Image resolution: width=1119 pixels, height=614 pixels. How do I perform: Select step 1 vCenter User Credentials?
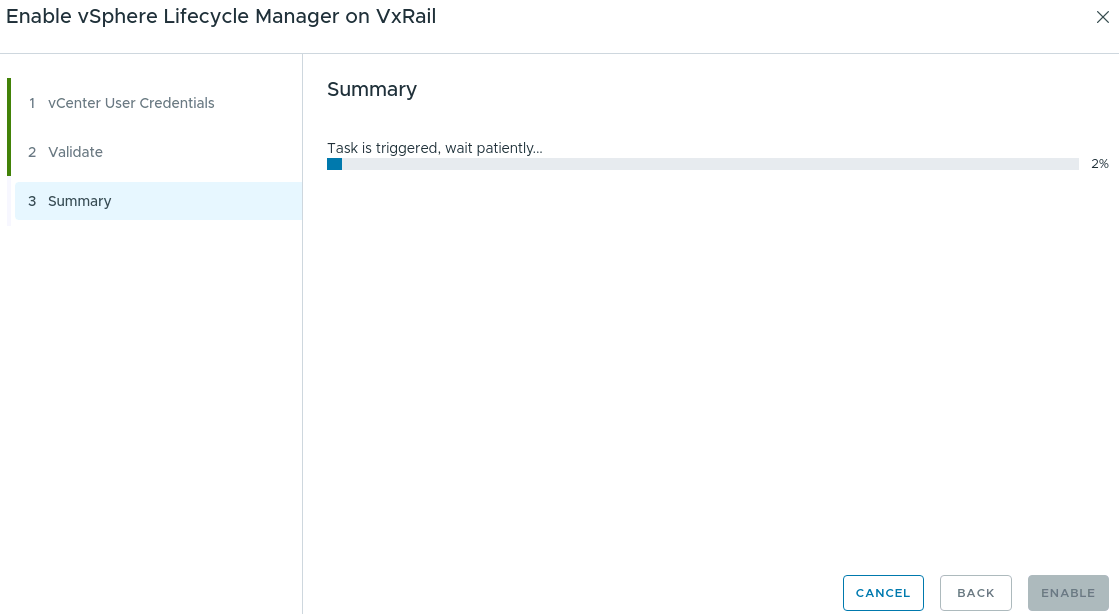132,103
